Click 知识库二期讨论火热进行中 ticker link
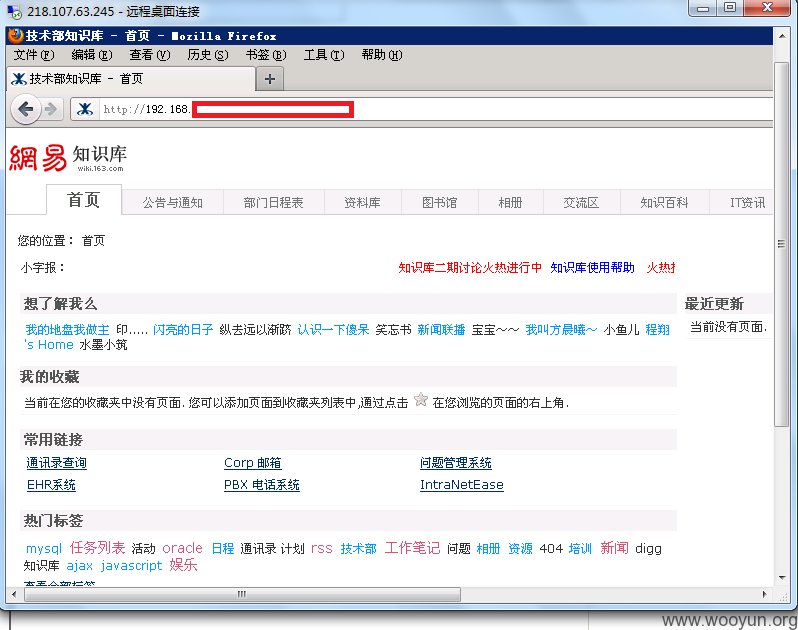Image resolution: width=798 pixels, height=630 pixels. (470, 268)
